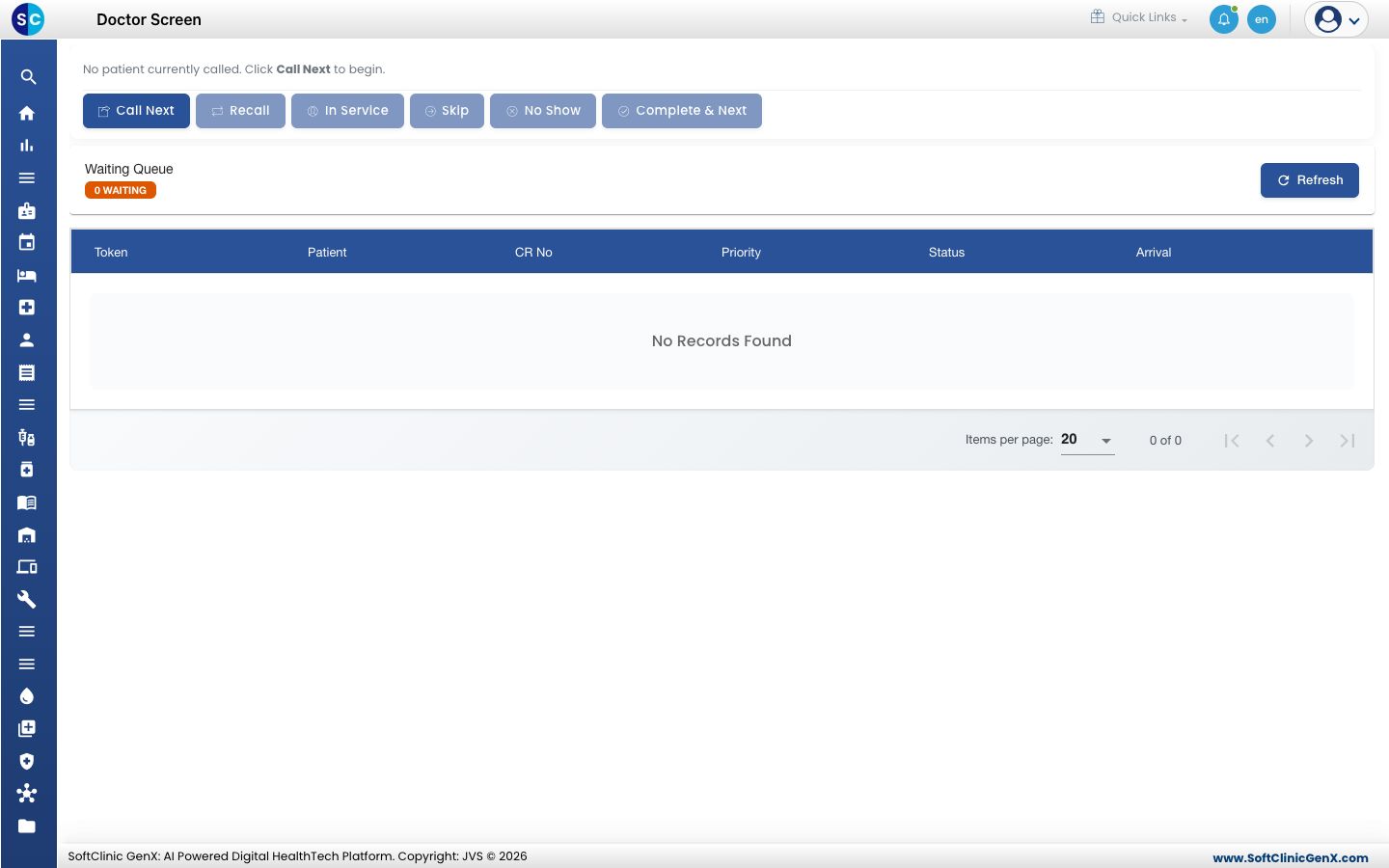Open the items per page dropdown
1389x868 pixels.
coord(1087,440)
